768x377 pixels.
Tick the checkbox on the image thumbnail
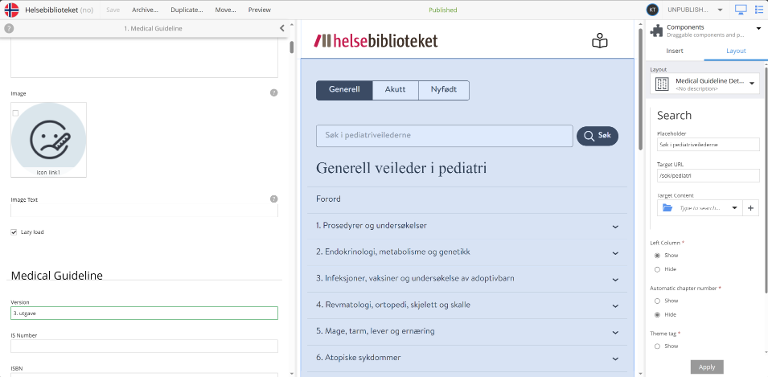pos(15,113)
